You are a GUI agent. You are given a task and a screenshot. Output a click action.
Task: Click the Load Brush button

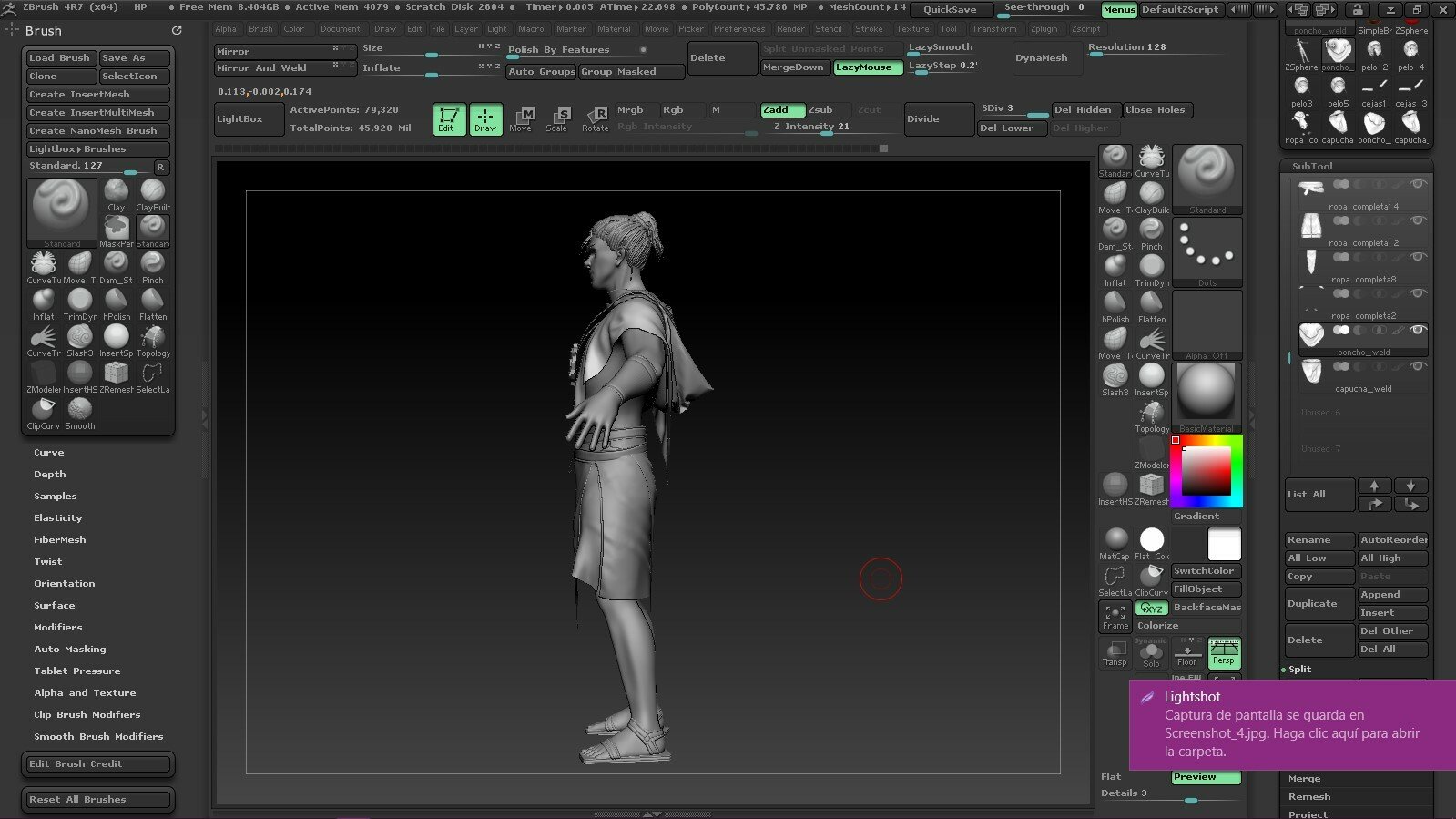click(x=59, y=57)
